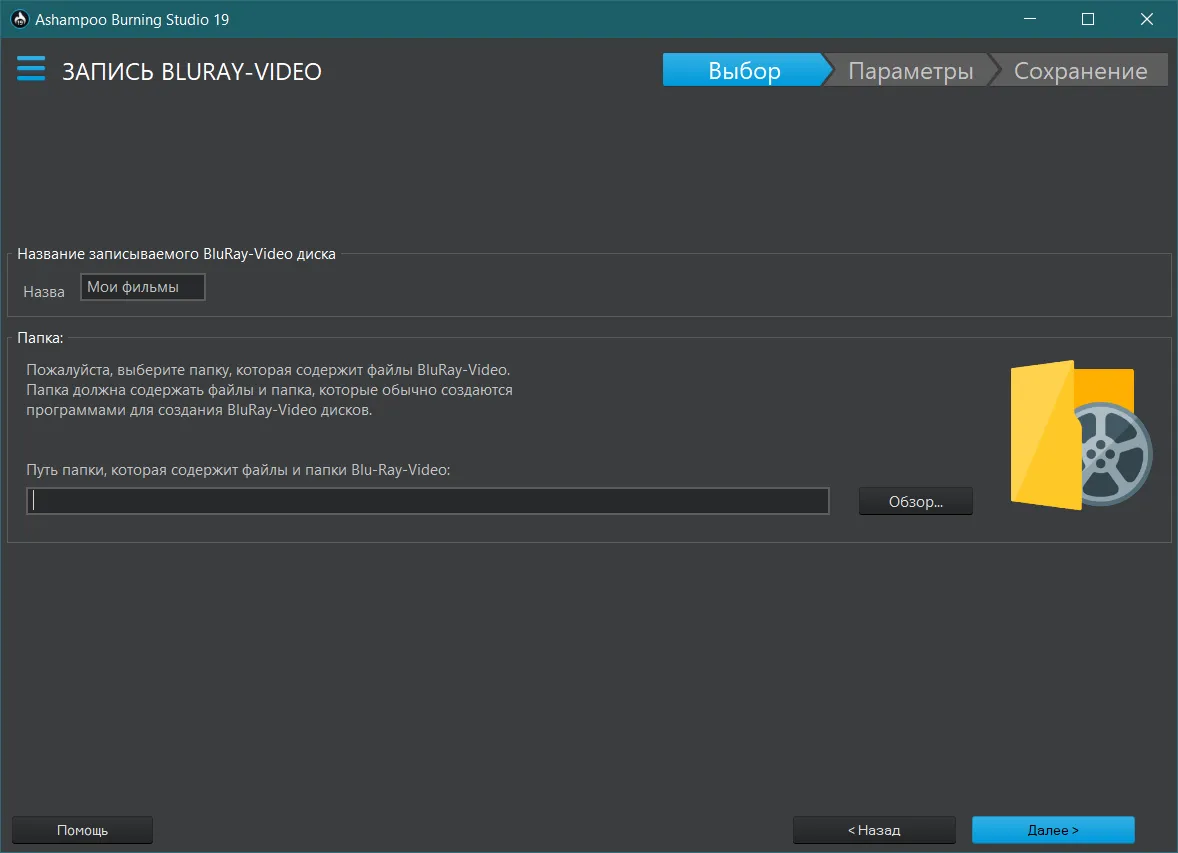Switch to the Параметры step tab
Viewport: 1178px width, 853px height.
911,70
